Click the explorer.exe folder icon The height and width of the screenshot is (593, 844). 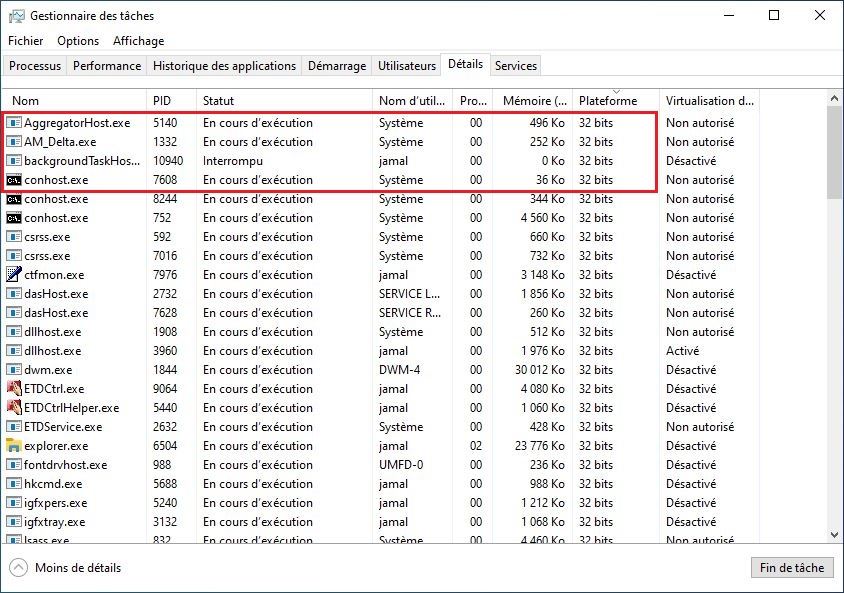[14, 446]
